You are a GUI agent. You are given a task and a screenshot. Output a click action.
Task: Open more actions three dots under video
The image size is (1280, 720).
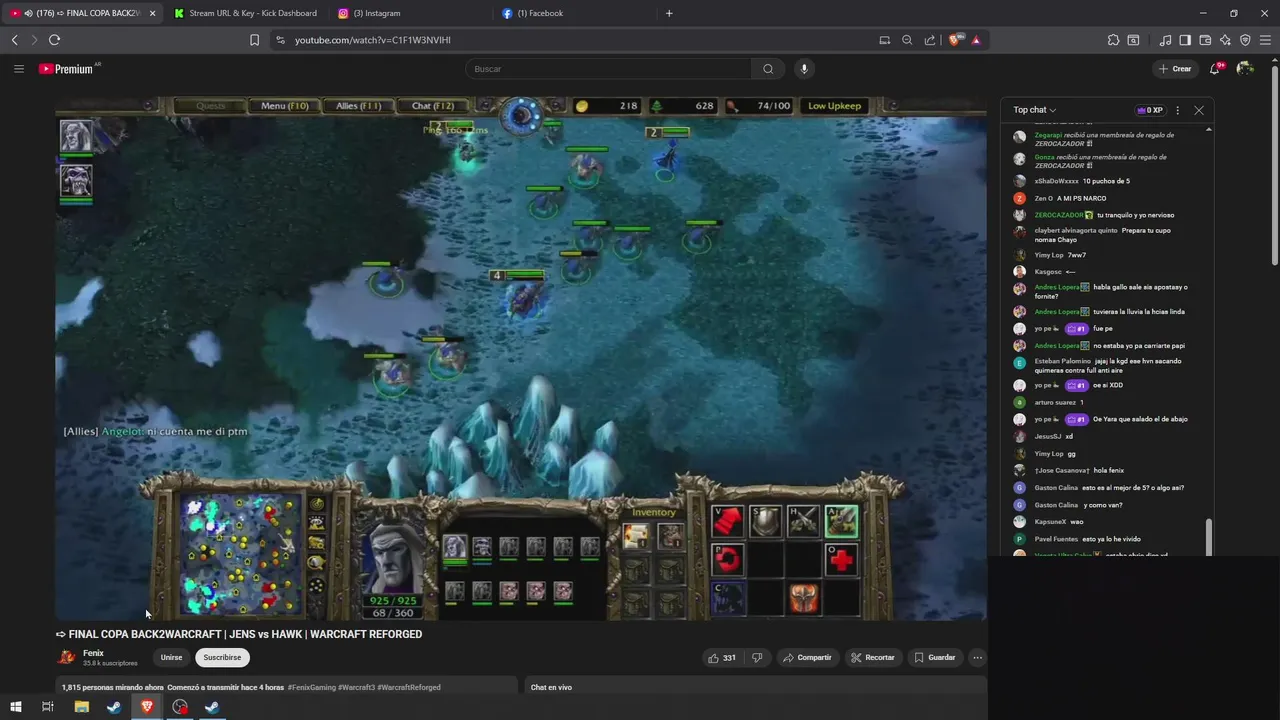point(977,657)
